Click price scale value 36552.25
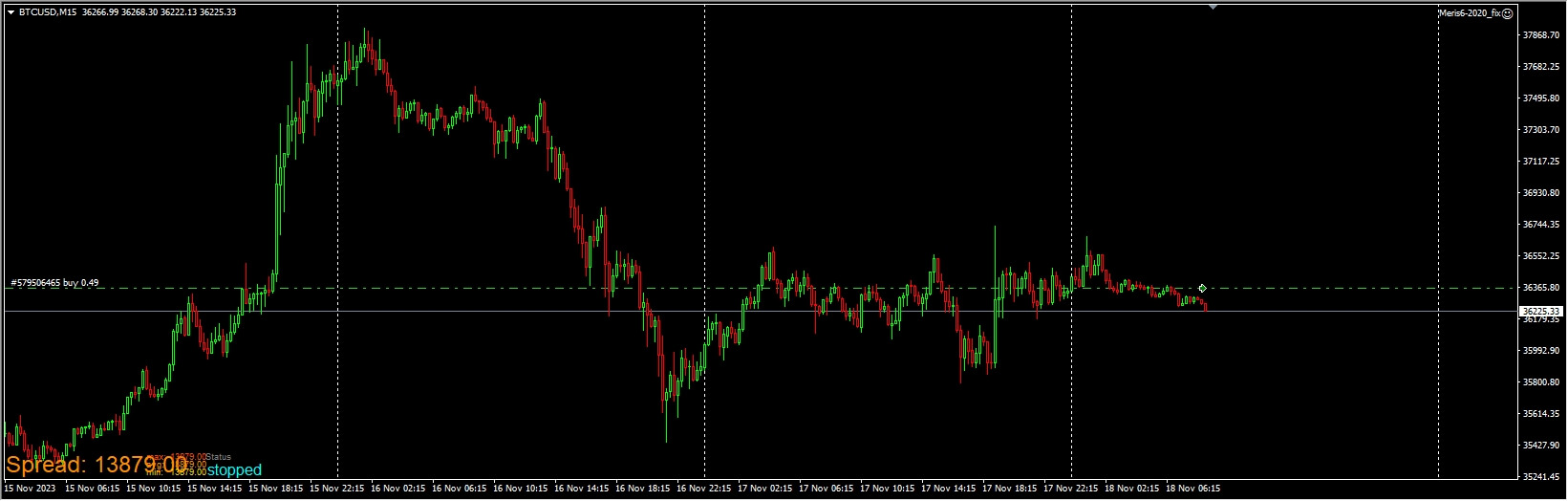Image resolution: width=1568 pixels, height=501 pixels. (1542, 256)
